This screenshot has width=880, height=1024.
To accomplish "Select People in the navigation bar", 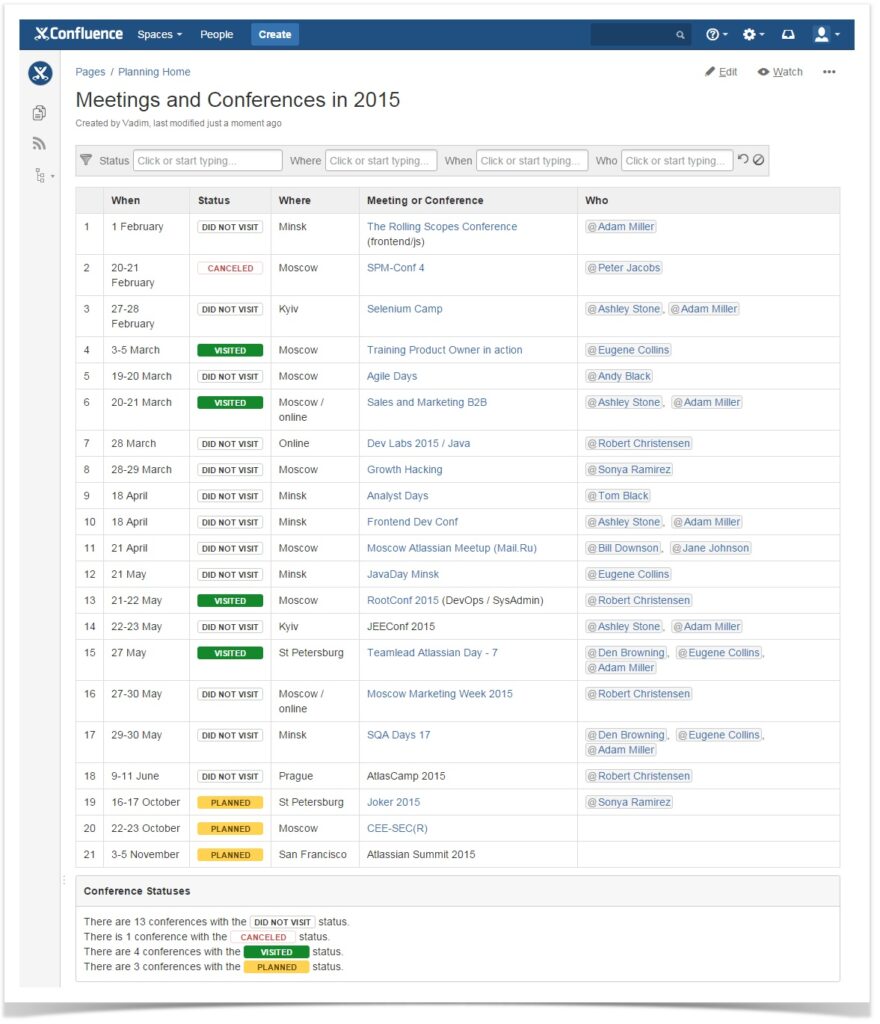I will (x=216, y=33).
